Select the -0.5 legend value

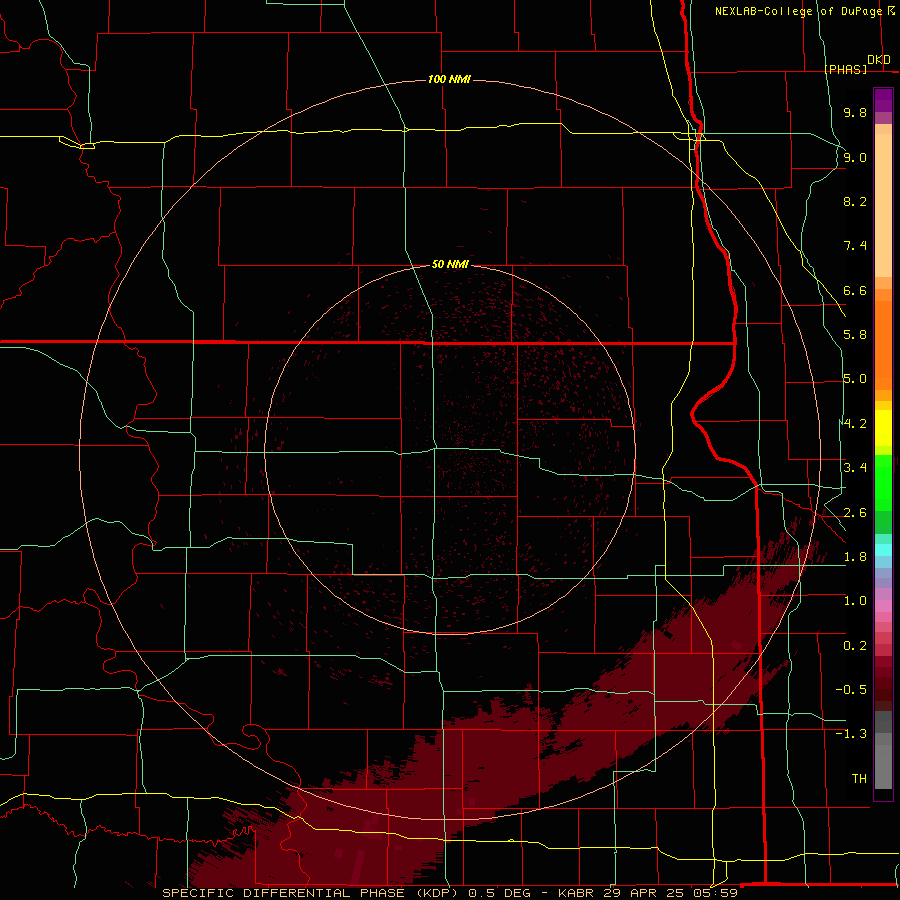pyautogui.click(x=851, y=690)
